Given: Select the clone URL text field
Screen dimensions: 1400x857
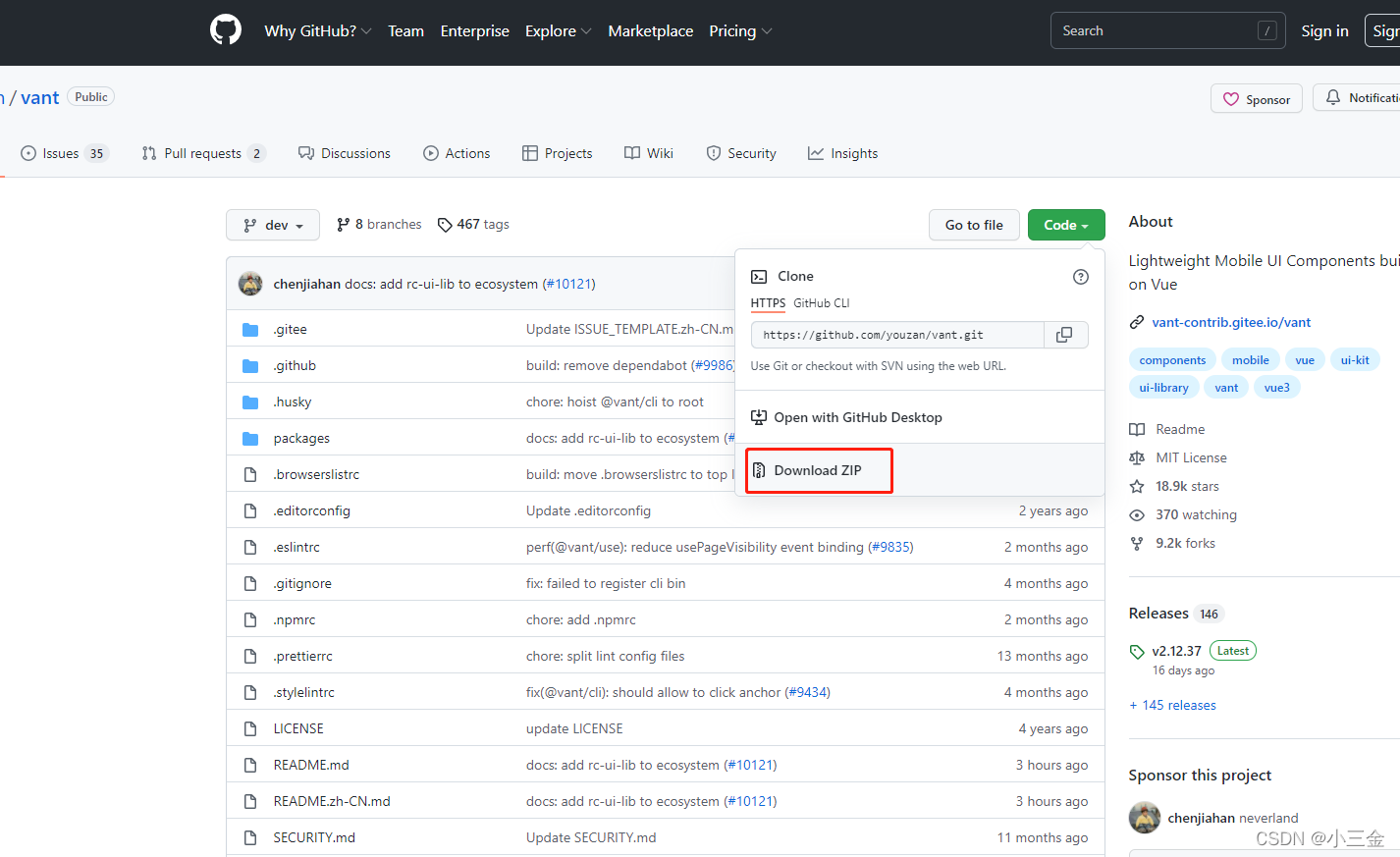Looking at the screenshot, I should pyautogui.click(x=897, y=335).
